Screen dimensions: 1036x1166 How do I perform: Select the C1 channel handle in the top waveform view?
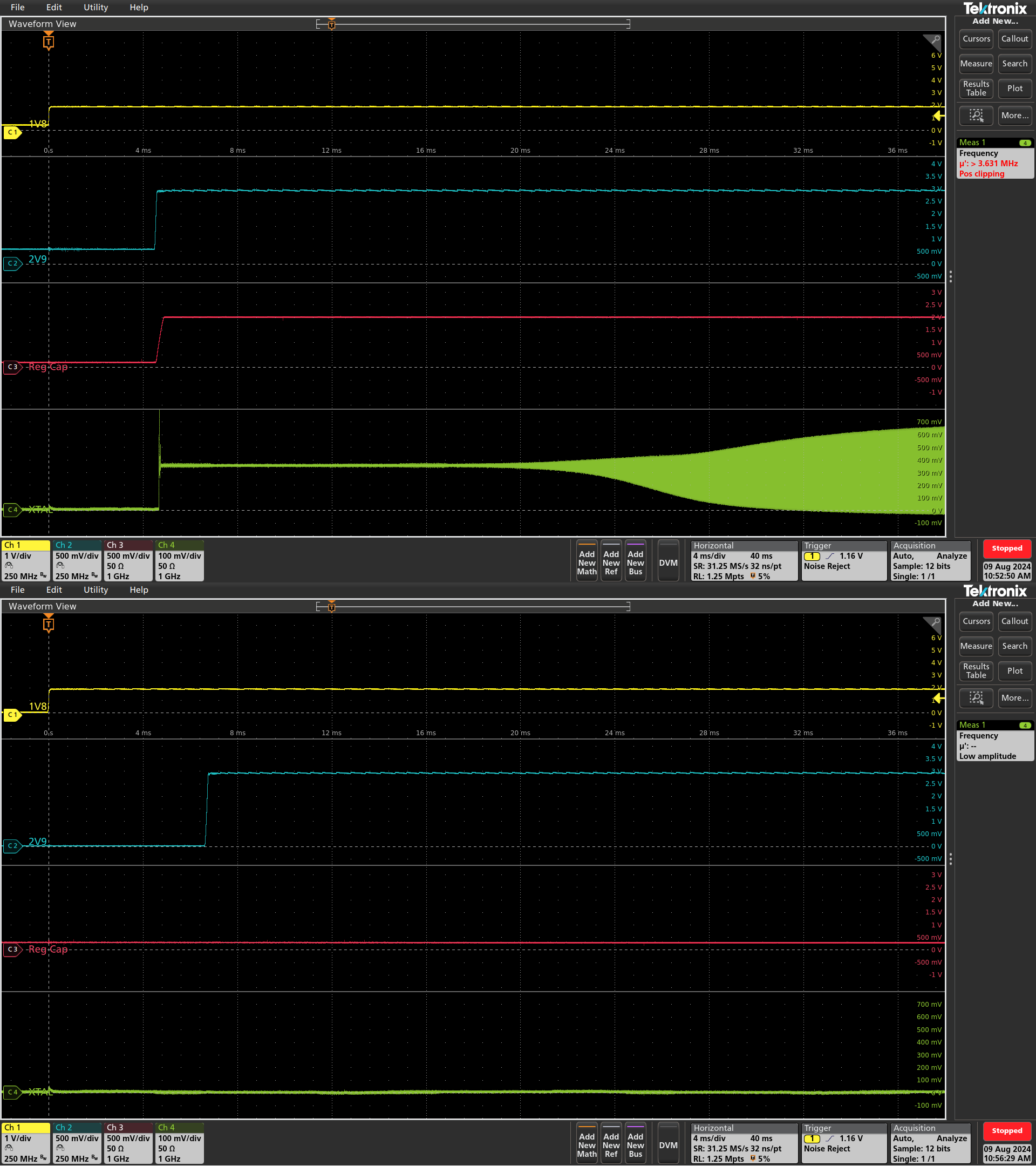click(x=12, y=132)
